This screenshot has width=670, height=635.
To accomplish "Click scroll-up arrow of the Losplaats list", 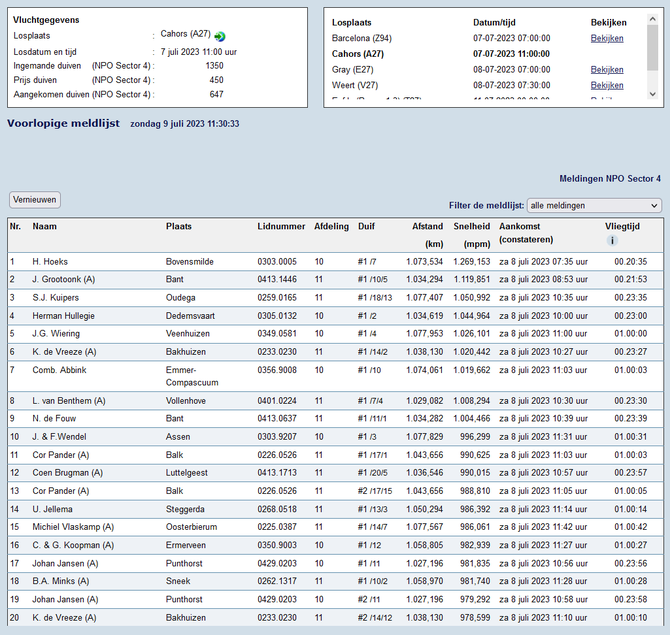I will 652,19.
